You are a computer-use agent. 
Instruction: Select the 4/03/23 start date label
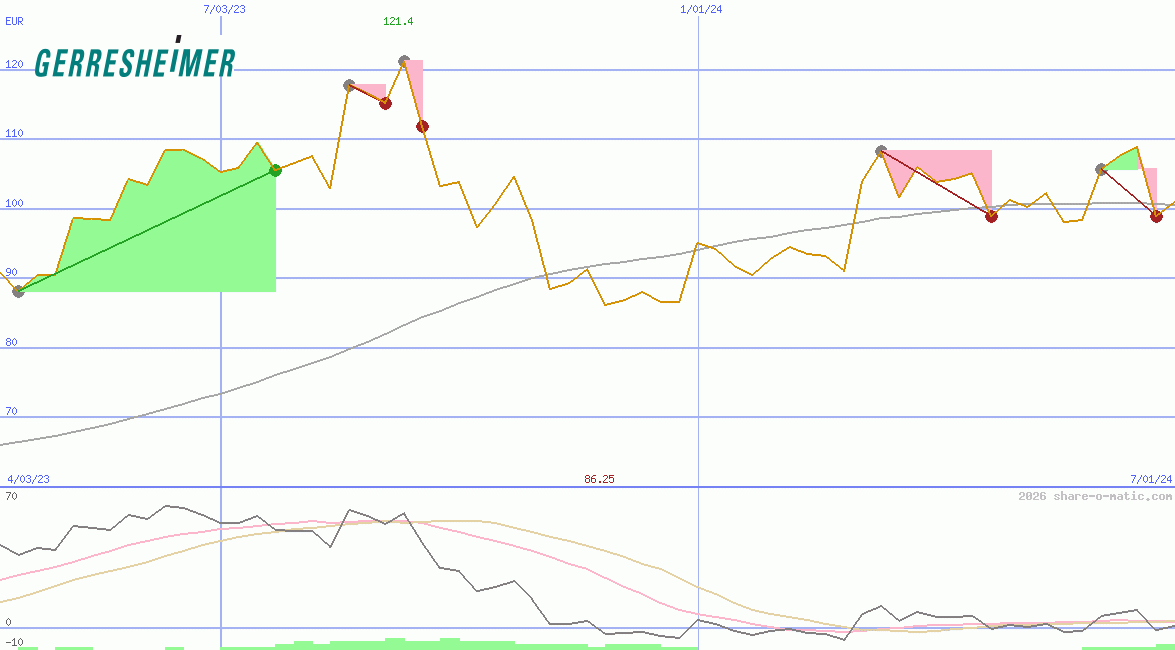coord(28,479)
